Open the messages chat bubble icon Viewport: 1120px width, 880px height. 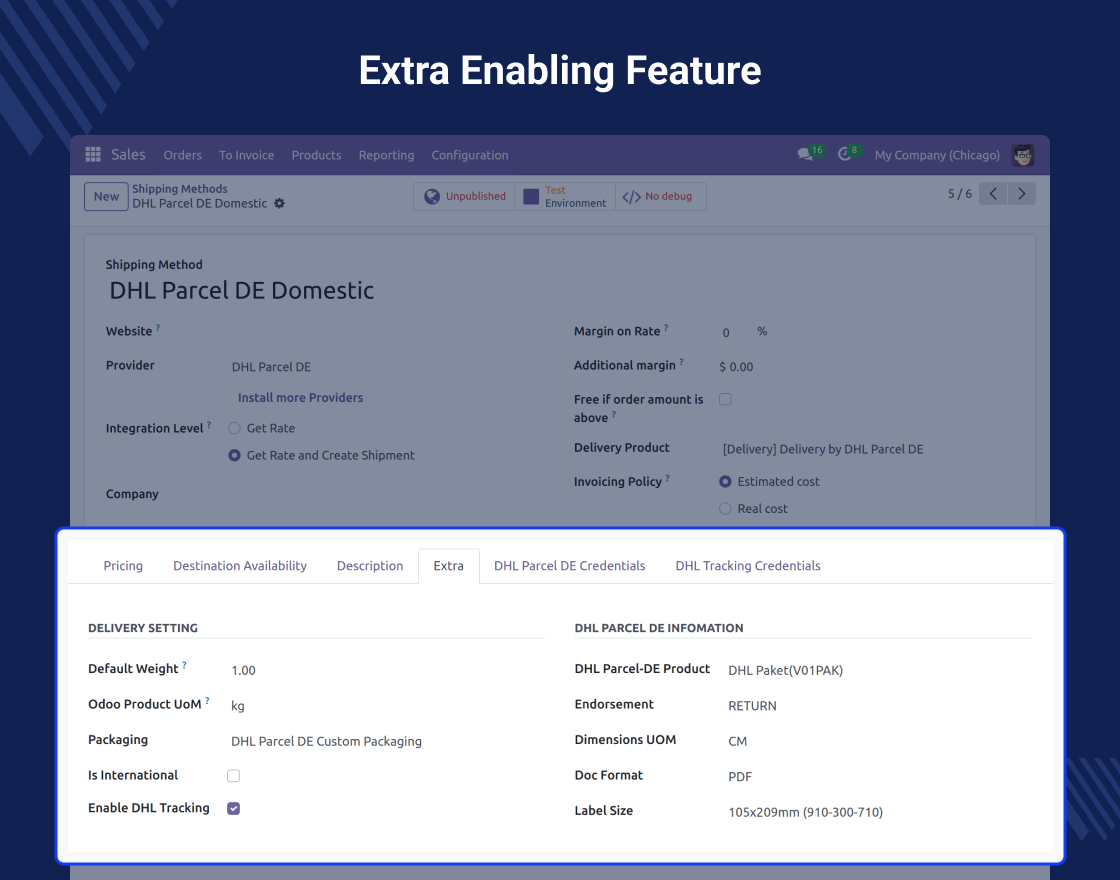coord(805,155)
